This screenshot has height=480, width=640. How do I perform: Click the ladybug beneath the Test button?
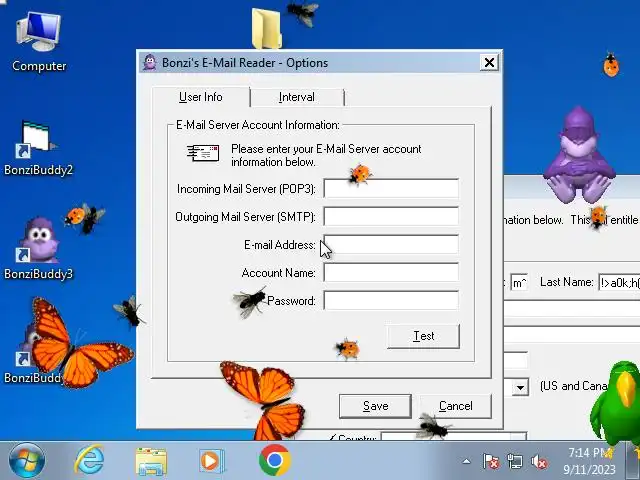click(x=348, y=349)
